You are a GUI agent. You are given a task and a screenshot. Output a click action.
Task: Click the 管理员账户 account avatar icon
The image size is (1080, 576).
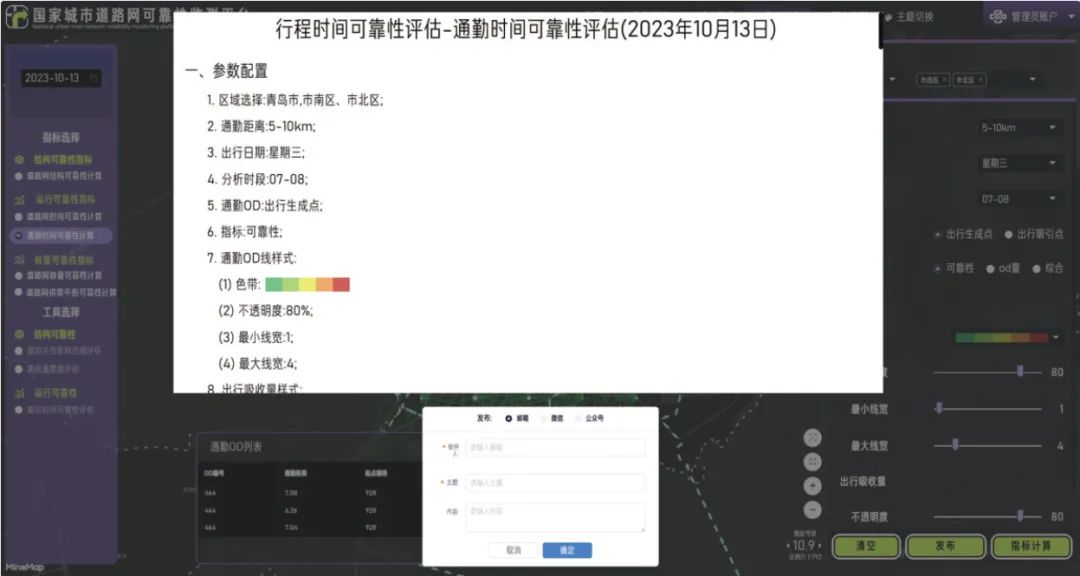pyautogui.click(x=998, y=17)
